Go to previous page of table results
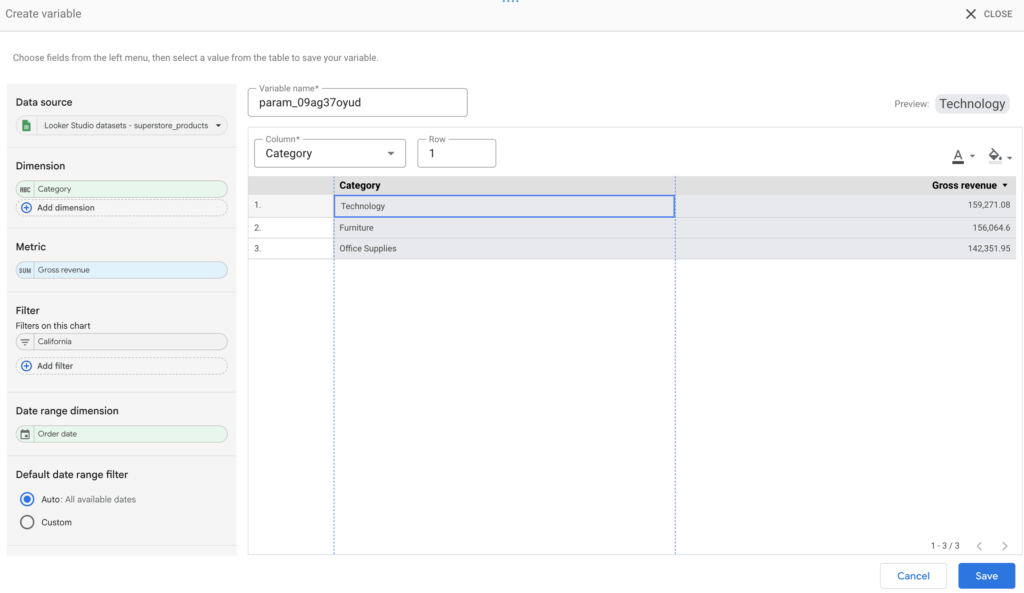This screenshot has height=593, width=1024. coord(979,546)
